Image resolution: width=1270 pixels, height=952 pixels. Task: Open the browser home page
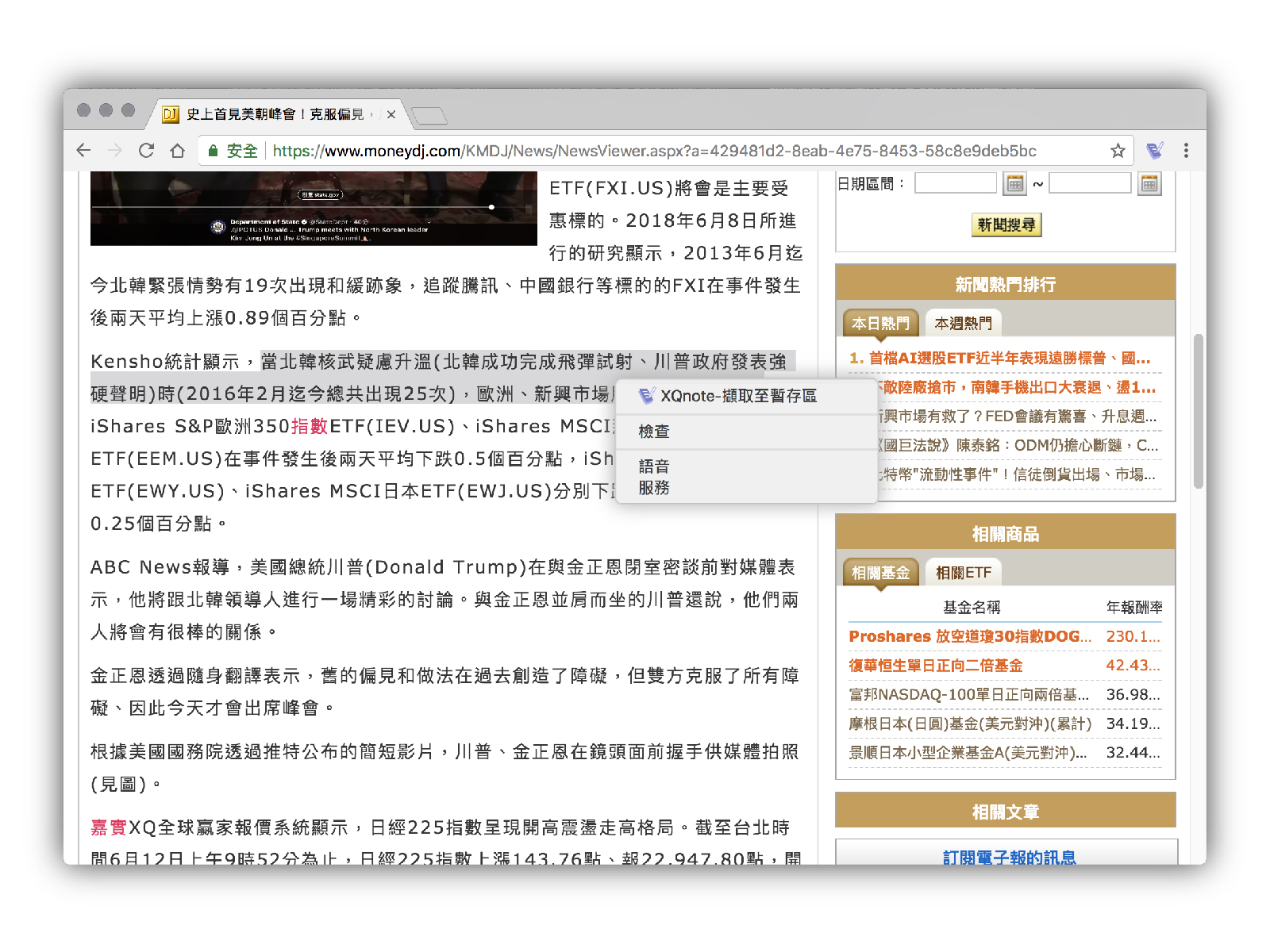[178, 151]
